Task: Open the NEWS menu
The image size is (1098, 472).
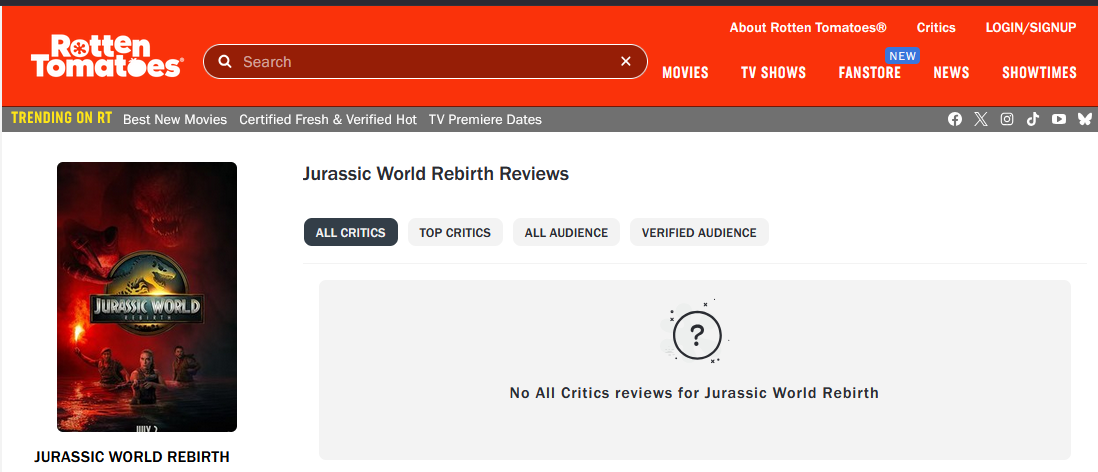Action: pyautogui.click(x=952, y=73)
